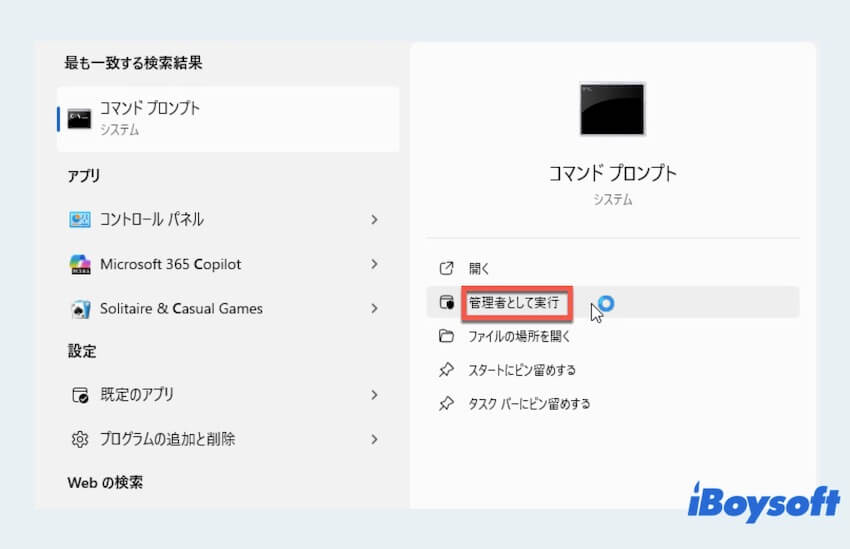Expand the 既定のアプリ chevron arrow
The width and height of the screenshot is (850, 549).
[x=374, y=395]
